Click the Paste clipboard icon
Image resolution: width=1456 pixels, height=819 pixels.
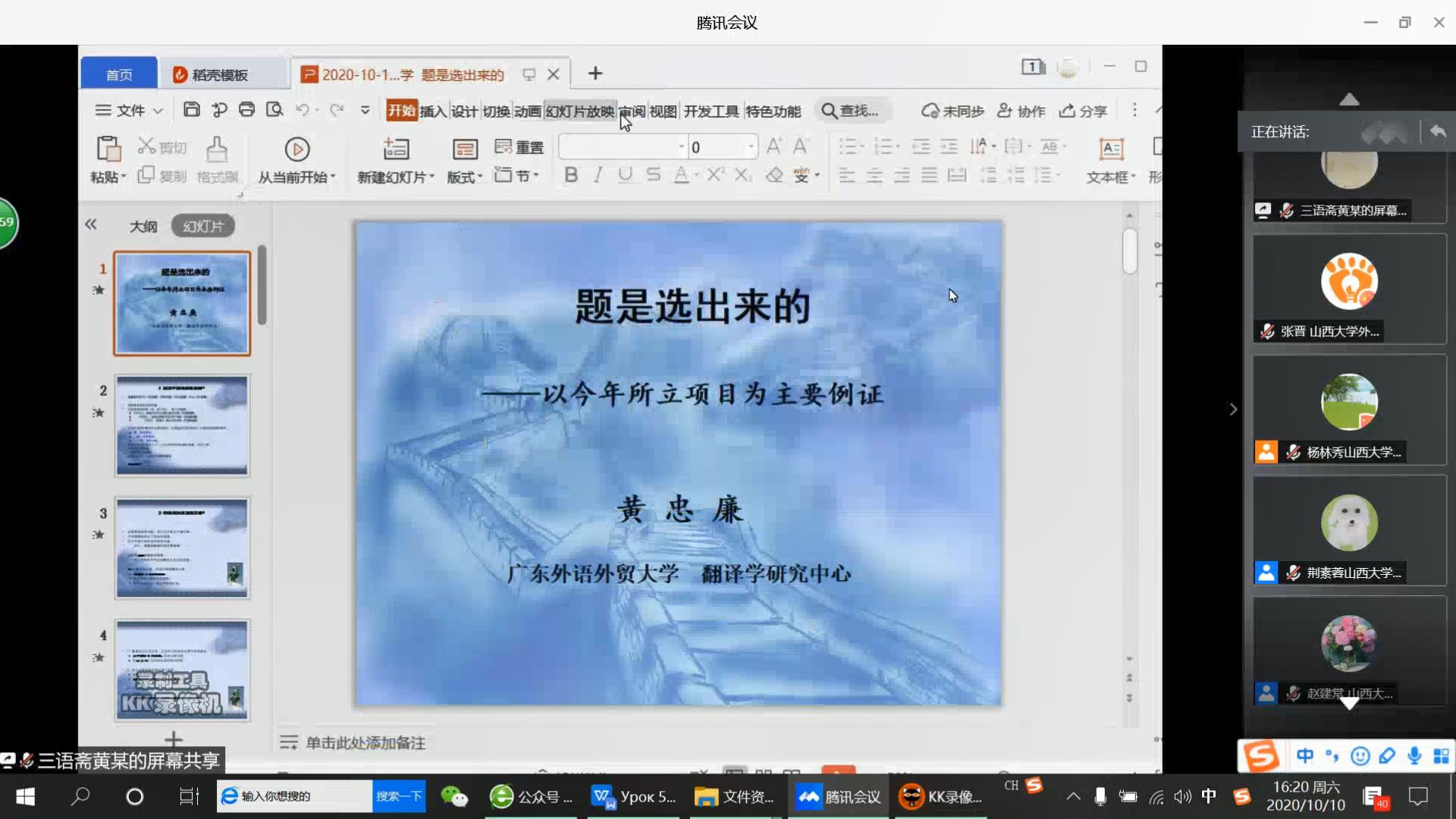pyautogui.click(x=108, y=149)
